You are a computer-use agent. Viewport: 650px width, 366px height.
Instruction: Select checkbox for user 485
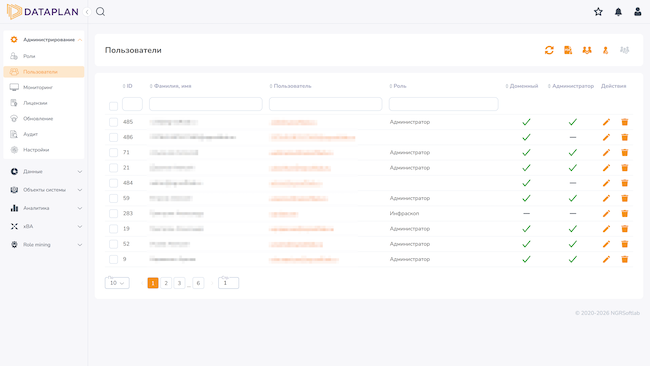[x=113, y=122]
